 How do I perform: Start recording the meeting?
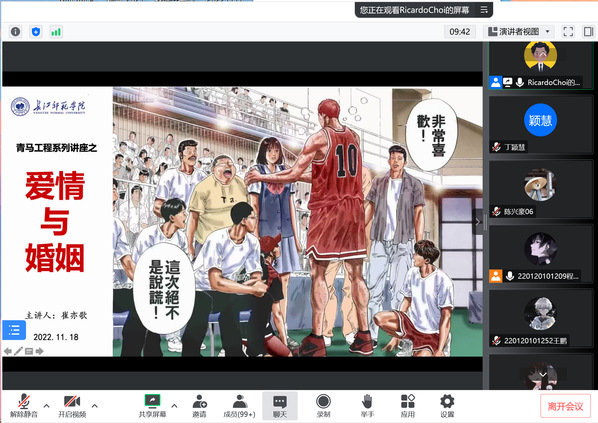point(323,406)
